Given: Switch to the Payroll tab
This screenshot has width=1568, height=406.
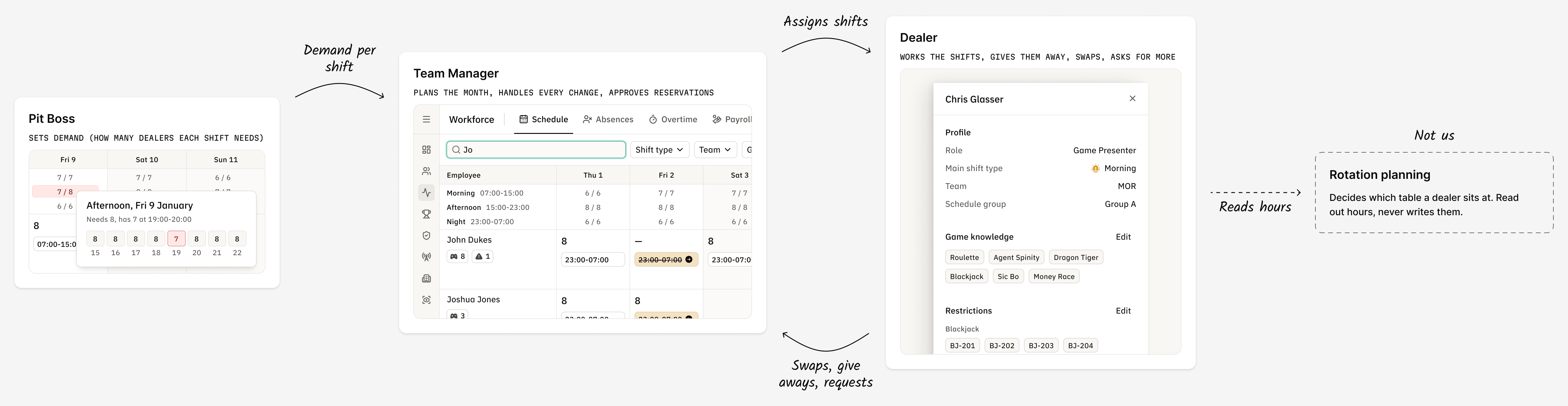Looking at the screenshot, I should point(732,119).
